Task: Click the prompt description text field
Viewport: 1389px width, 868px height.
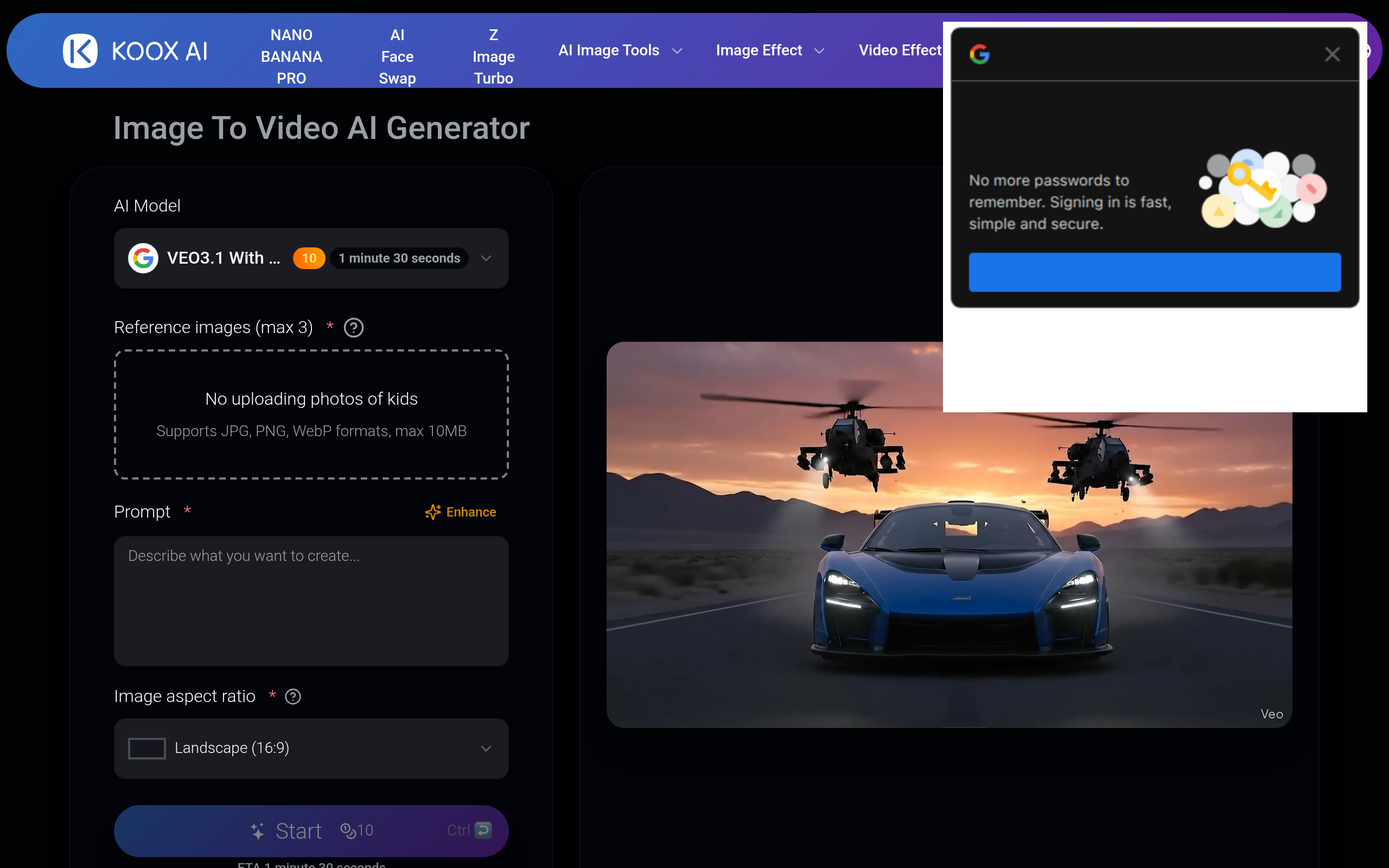Action: [x=311, y=601]
